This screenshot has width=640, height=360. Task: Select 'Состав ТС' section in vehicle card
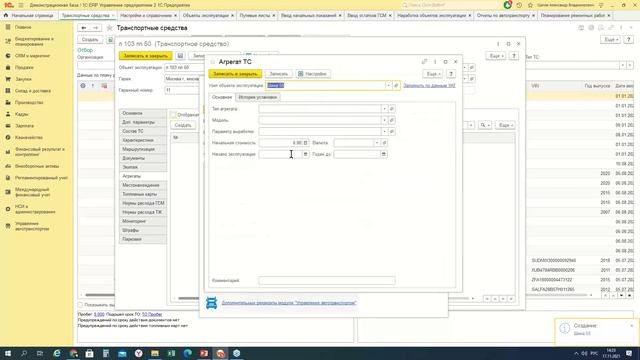click(143, 131)
